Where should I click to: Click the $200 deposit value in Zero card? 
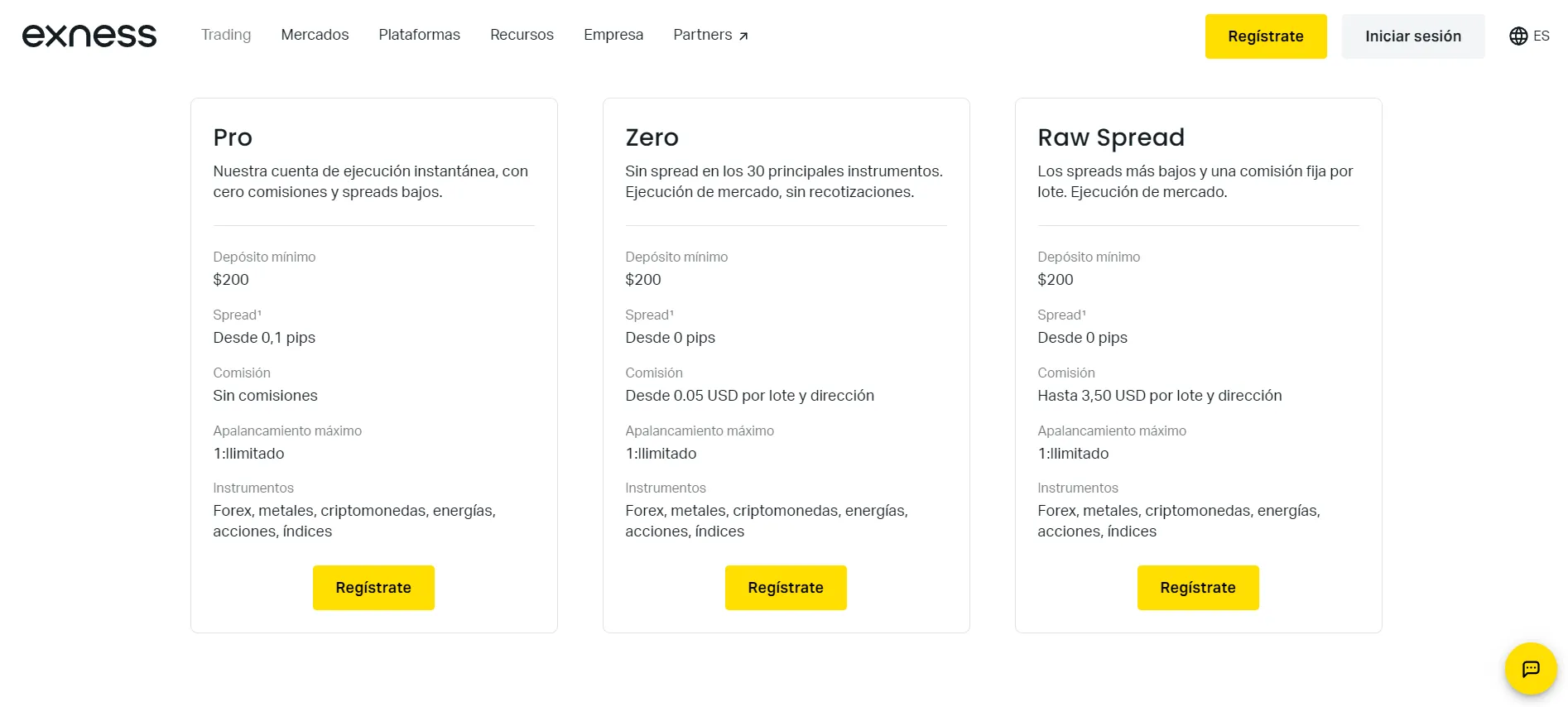(643, 280)
